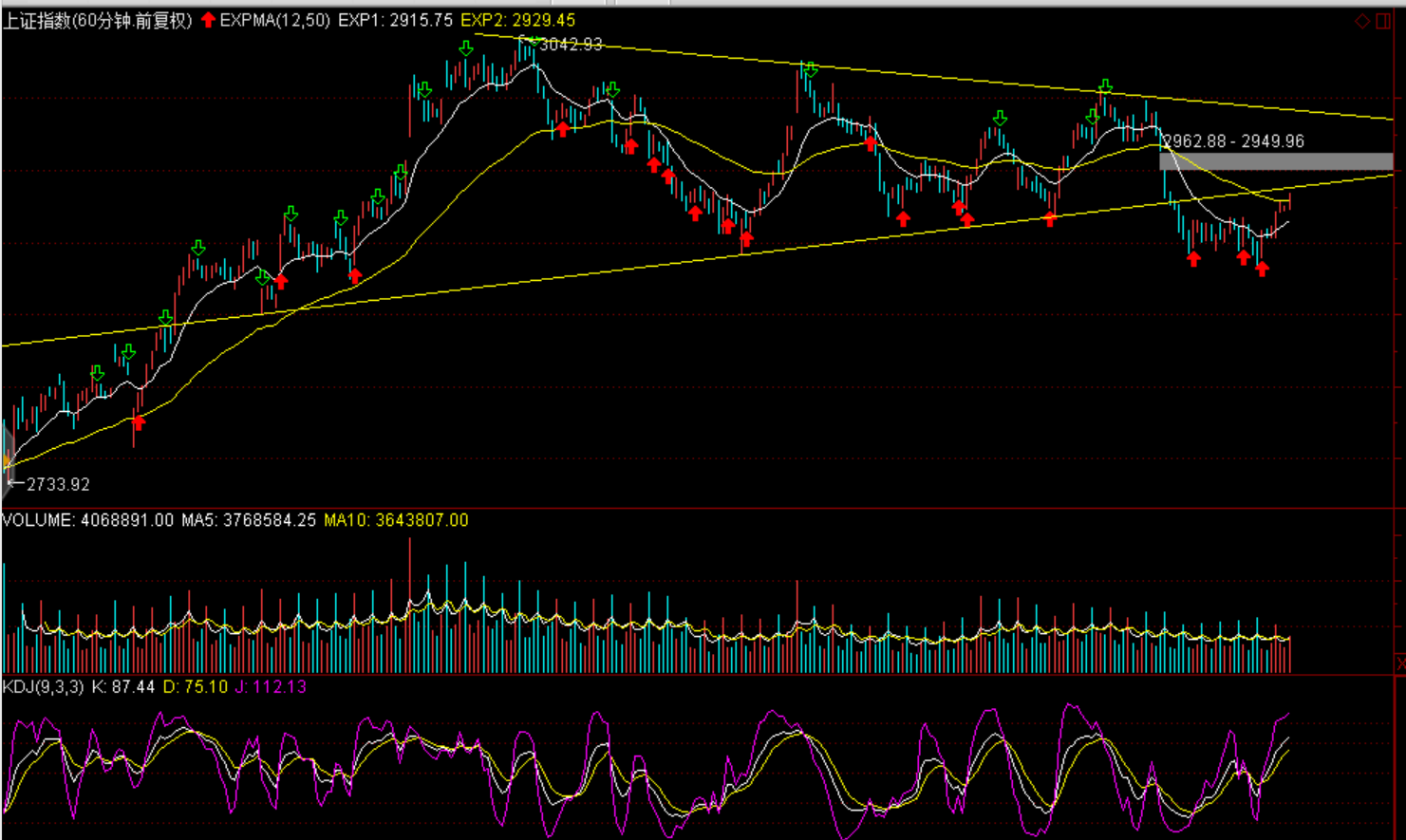Click the 3042.93 high price marker
1406x840 pixels.
pos(571,45)
